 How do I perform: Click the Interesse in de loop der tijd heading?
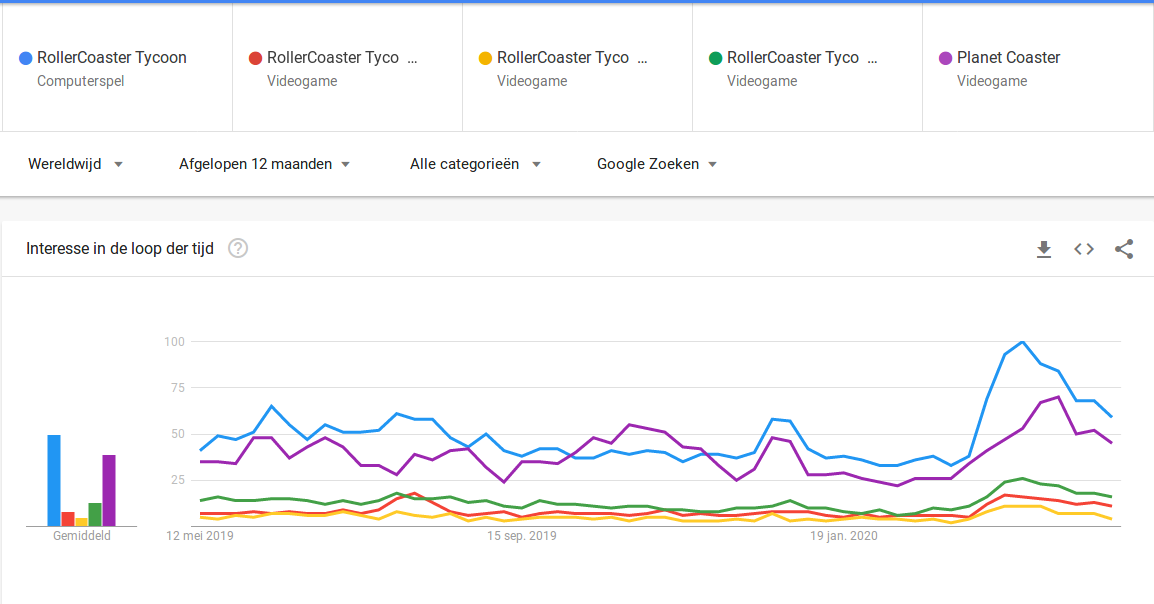[x=120, y=249]
